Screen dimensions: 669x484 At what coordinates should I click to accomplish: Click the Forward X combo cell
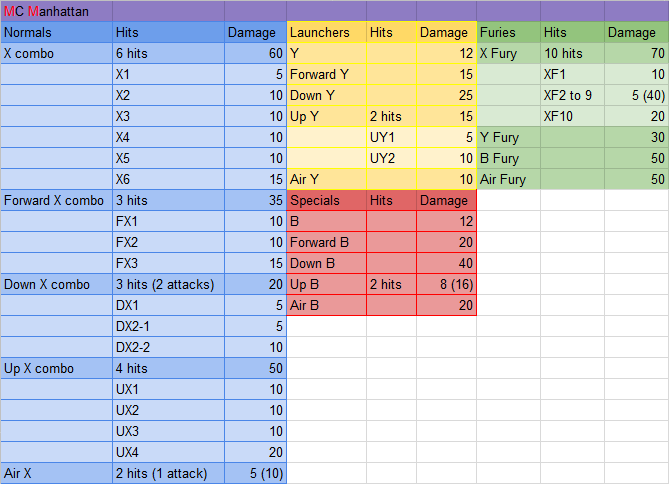tap(57, 200)
